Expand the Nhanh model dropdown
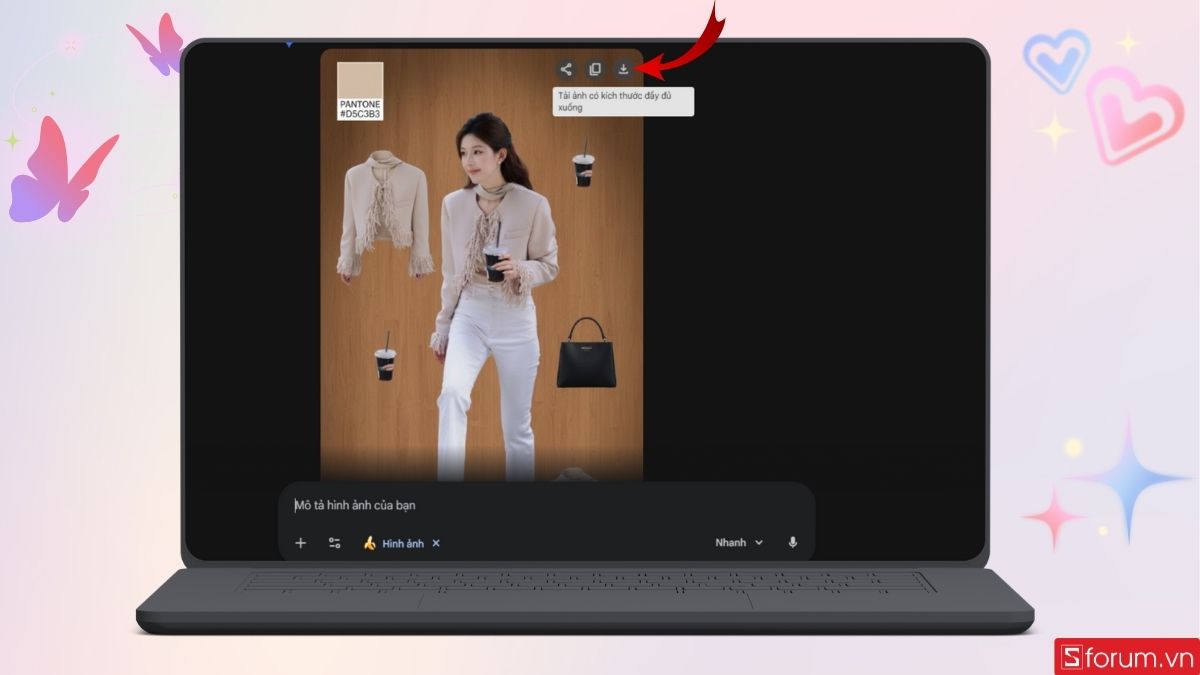Viewport: 1200px width, 675px height. [x=739, y=542]
